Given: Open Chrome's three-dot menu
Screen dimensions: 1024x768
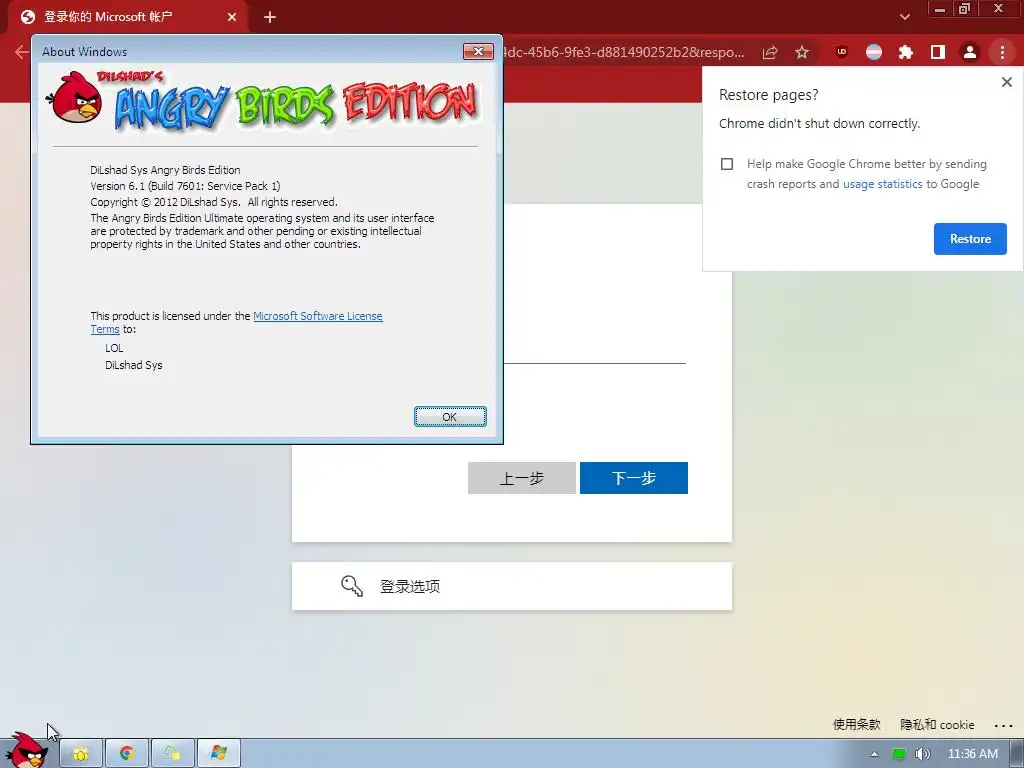Looking at the screenshot, I should coord(1002,52).
